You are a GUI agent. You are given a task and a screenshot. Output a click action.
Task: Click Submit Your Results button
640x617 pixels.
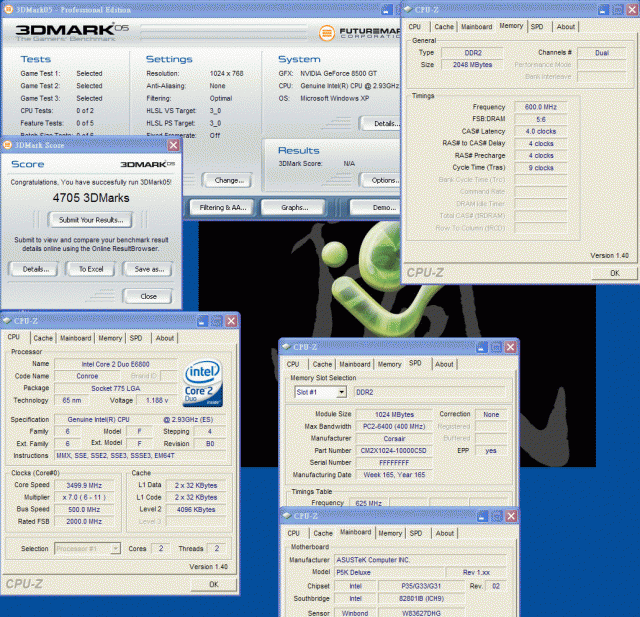pos(91,220)
